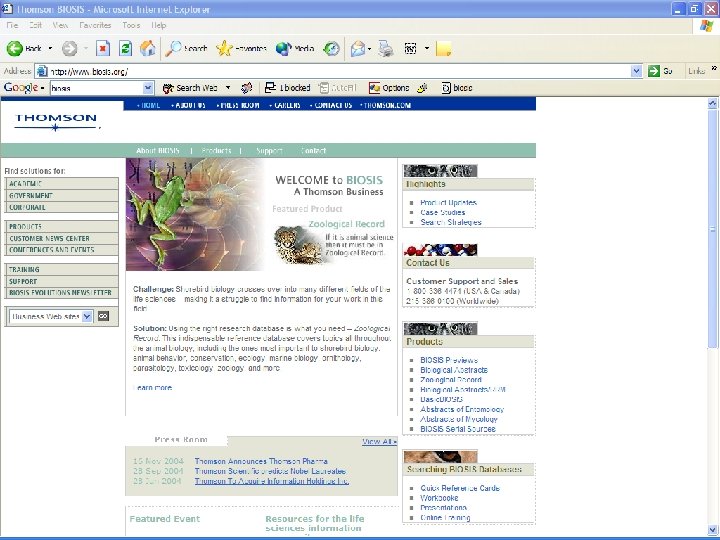Expand the Google search box dropdown
This screenshot has width=720, height=540.
click(148, 88)
